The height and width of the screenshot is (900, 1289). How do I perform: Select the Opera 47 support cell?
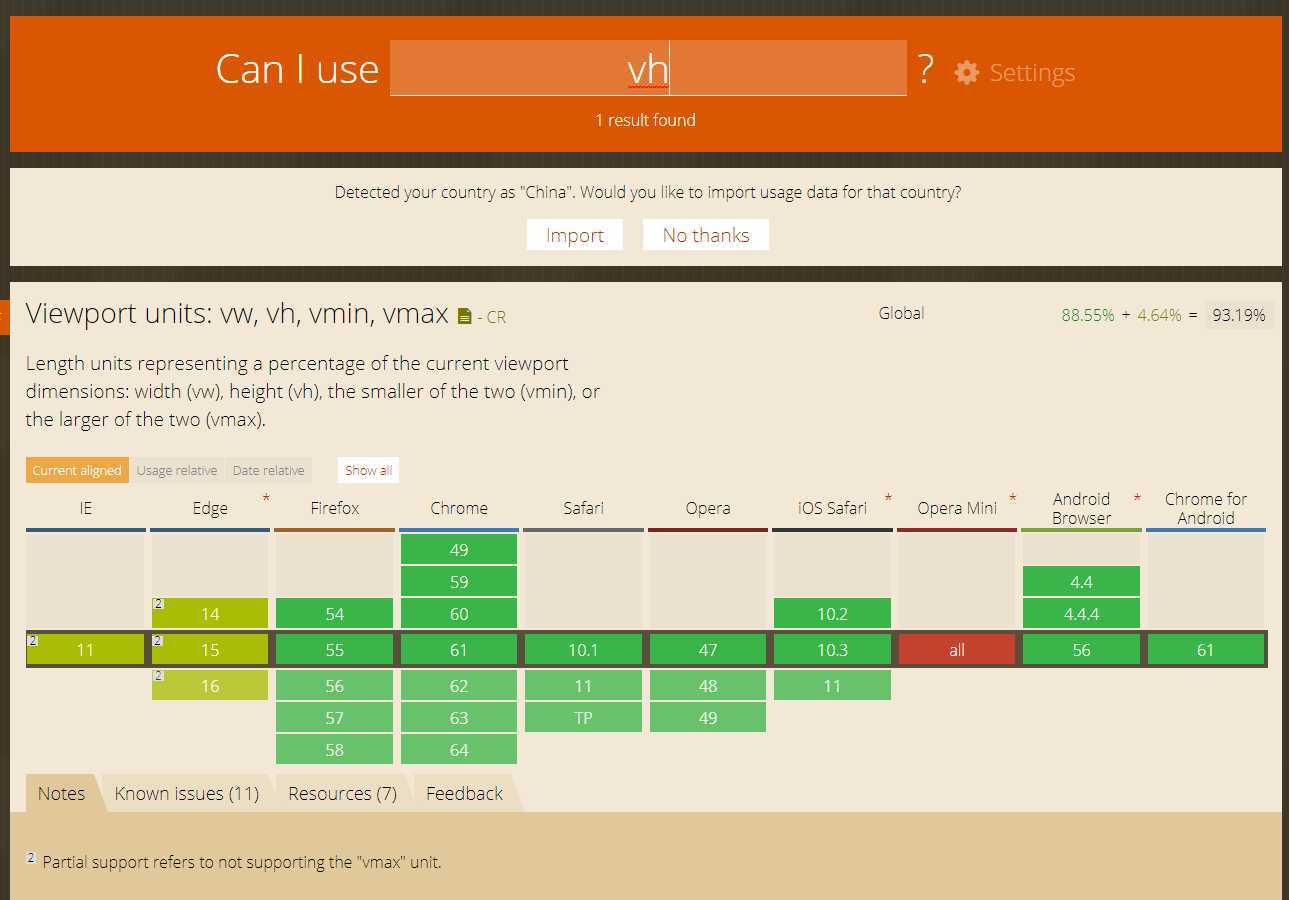[x=708, y=650]
